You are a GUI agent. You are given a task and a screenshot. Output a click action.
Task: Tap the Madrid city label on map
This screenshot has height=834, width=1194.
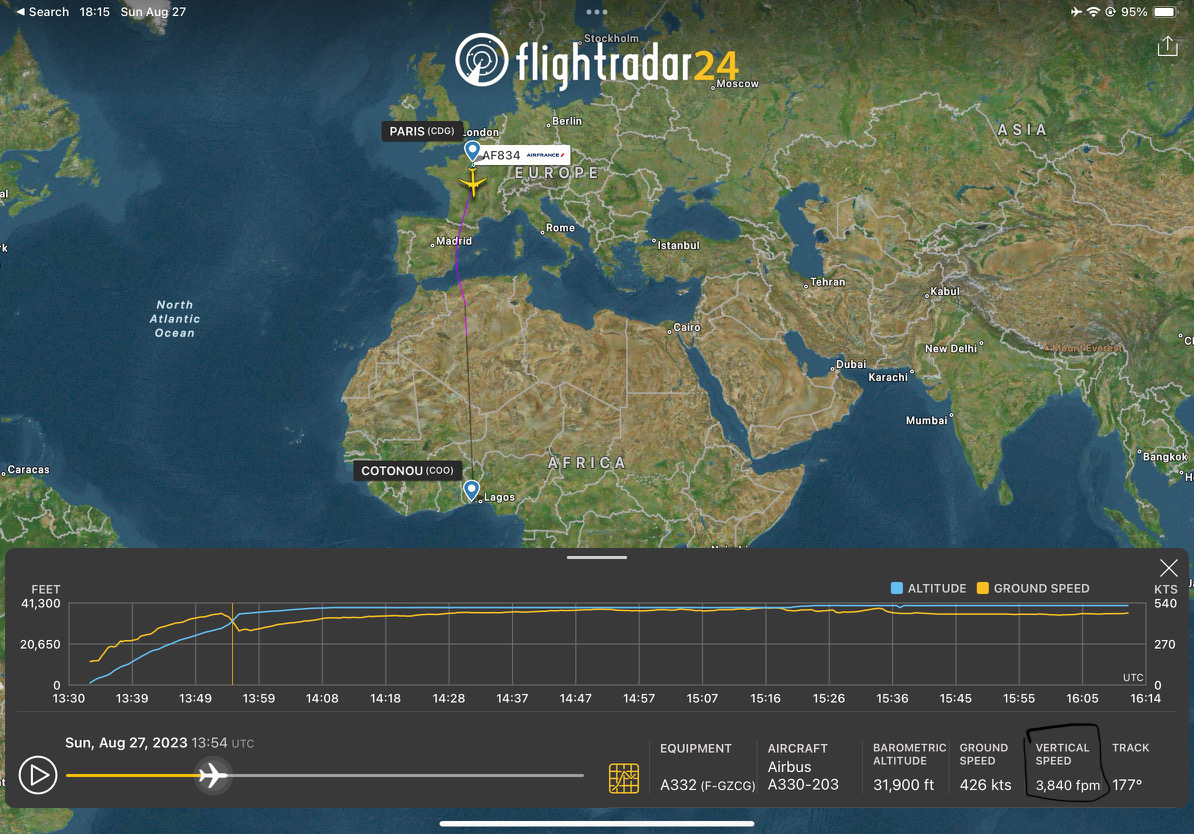tap(454, 241)
